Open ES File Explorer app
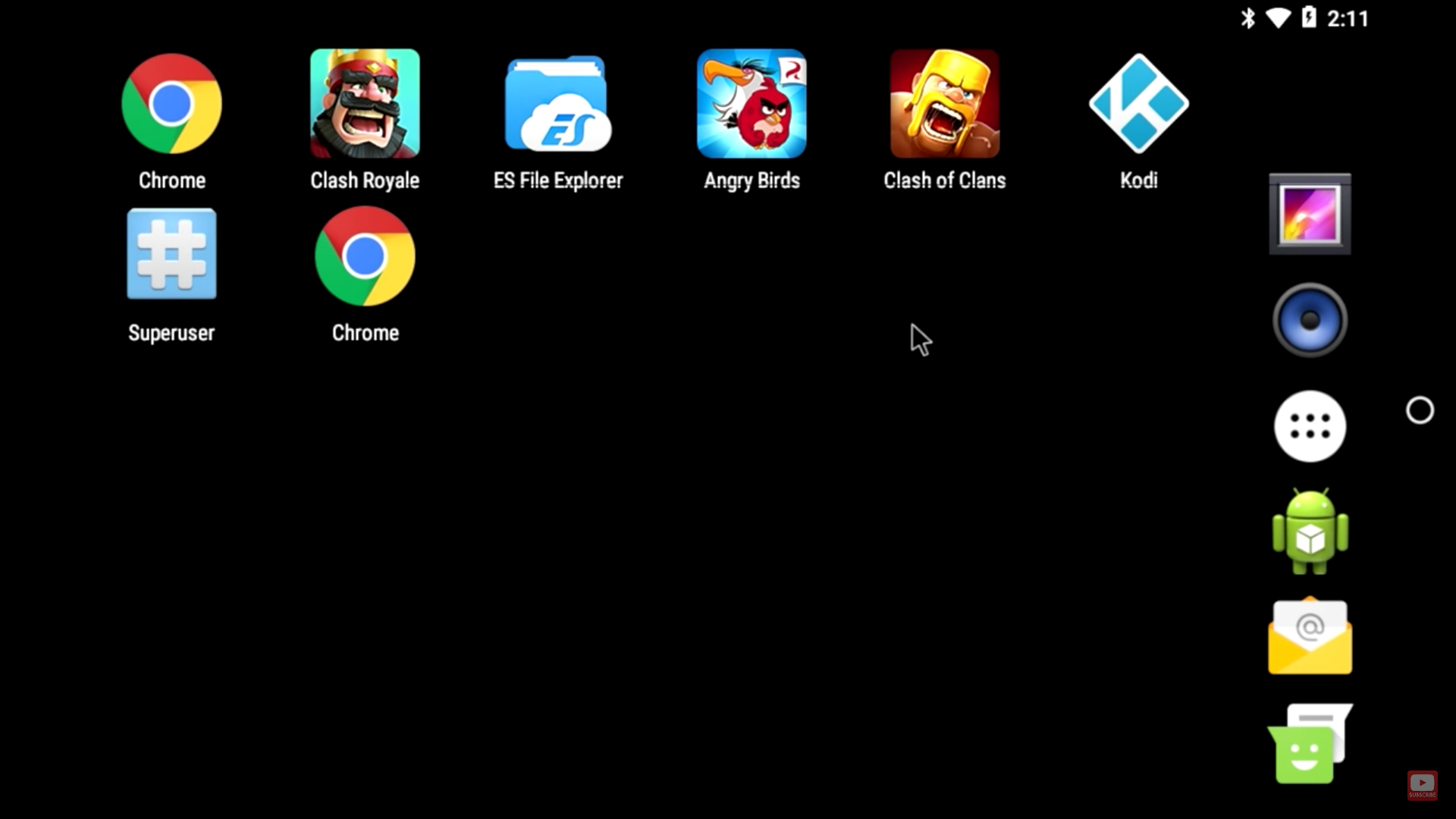 pos(558,103)
